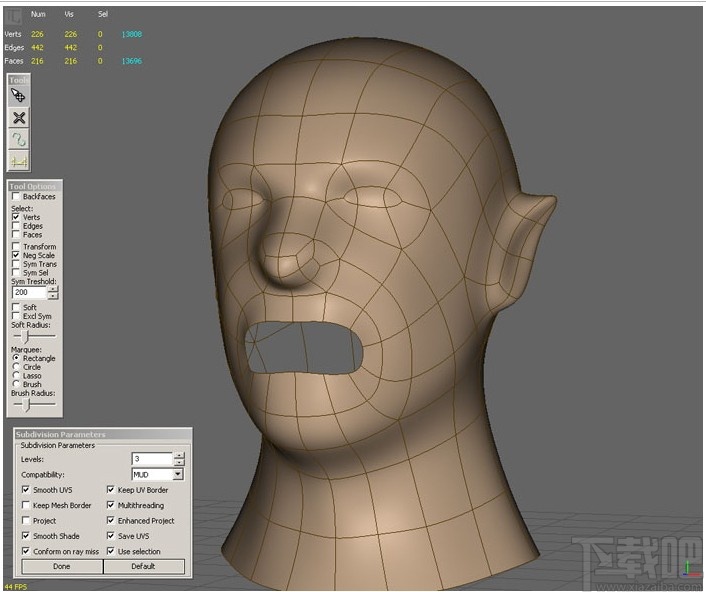706x592 pixels.
Task: Uncheck the Smooth UVS option
Action: [x=26, y=490]
